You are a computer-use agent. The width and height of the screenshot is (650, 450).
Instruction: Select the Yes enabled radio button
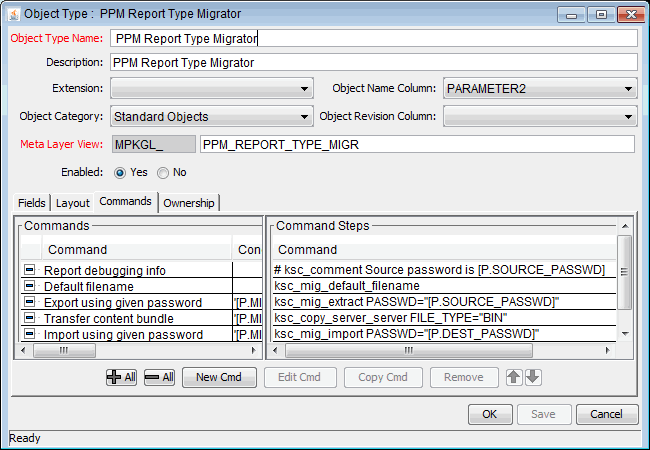point(121,172)
